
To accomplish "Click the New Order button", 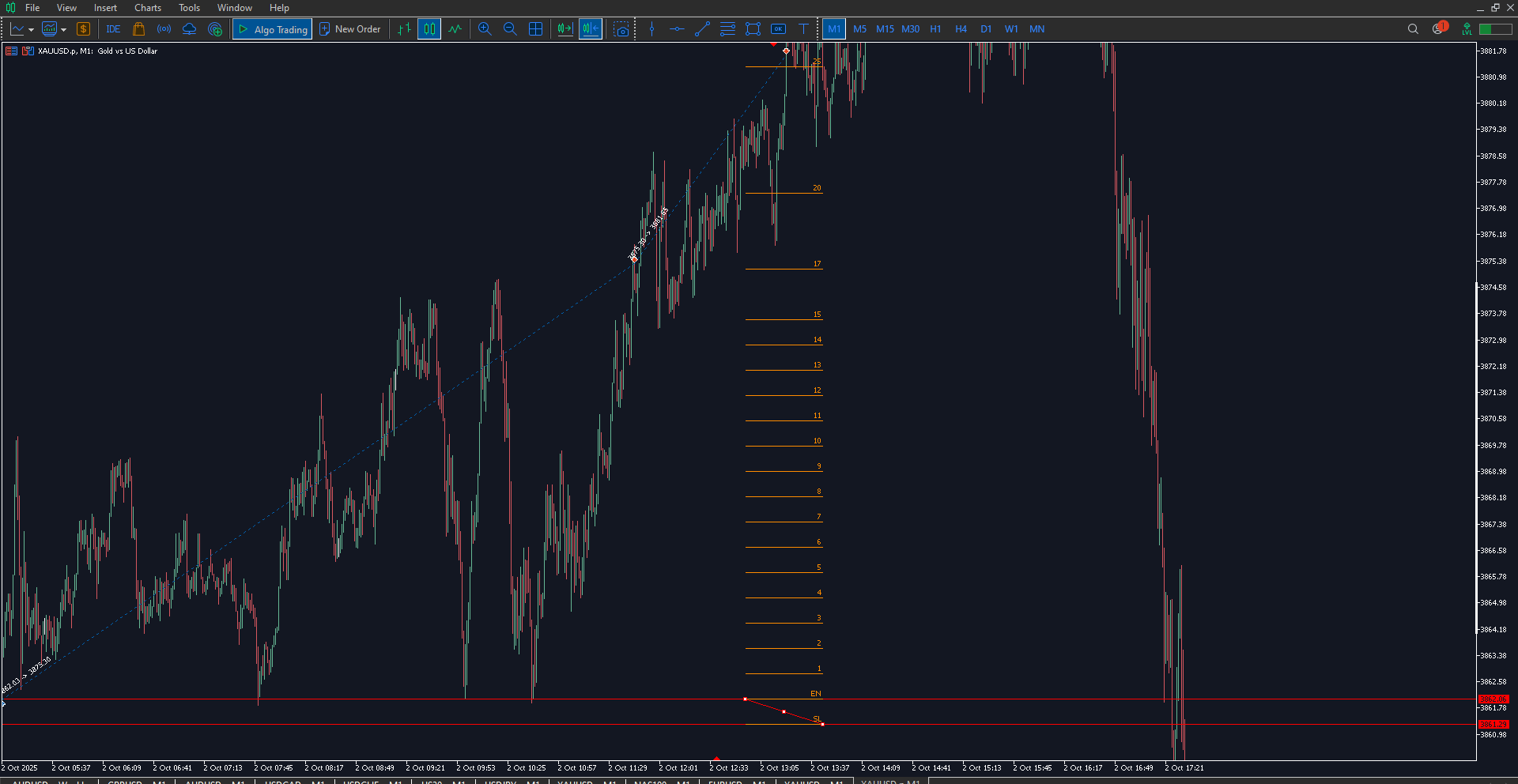I will coord(349,29).
